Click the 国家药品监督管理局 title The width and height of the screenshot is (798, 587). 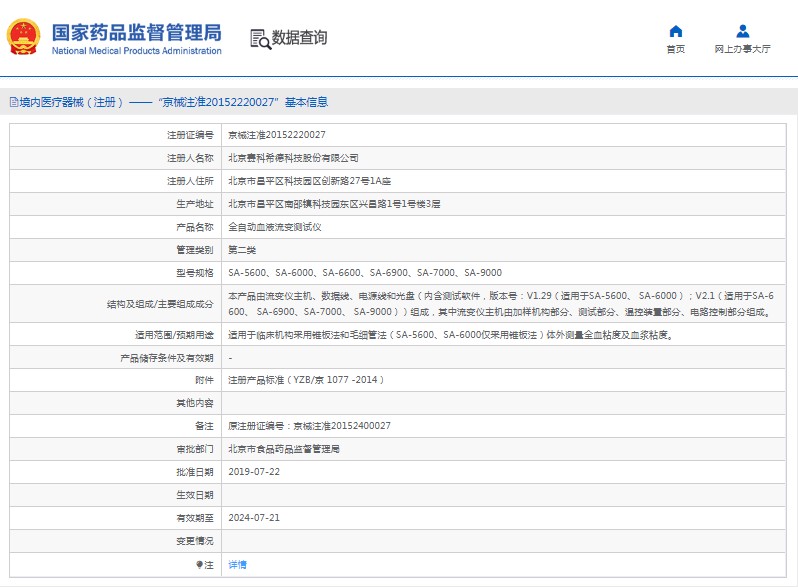(x=136, y=33)
